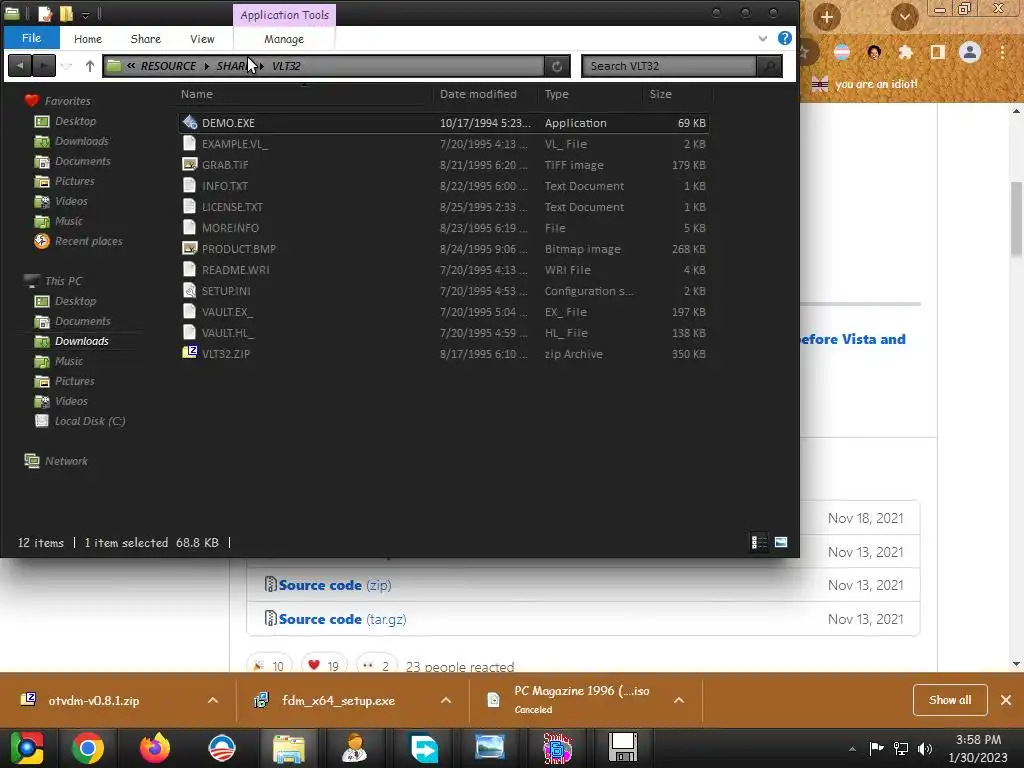1024x768 pixels.
Task: Select PRODUCT.BMP file icon
Action: tap(189, 248)
